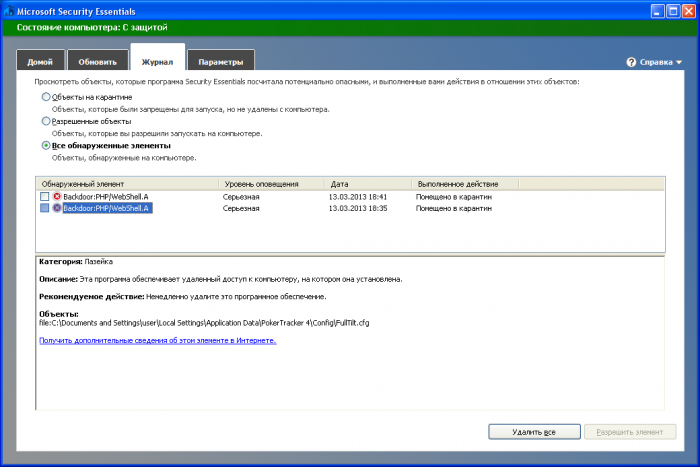Image resolution: width=700 pixels, height=467 pixels.
Task: Switch to the Домой tab
Action: 40,61
